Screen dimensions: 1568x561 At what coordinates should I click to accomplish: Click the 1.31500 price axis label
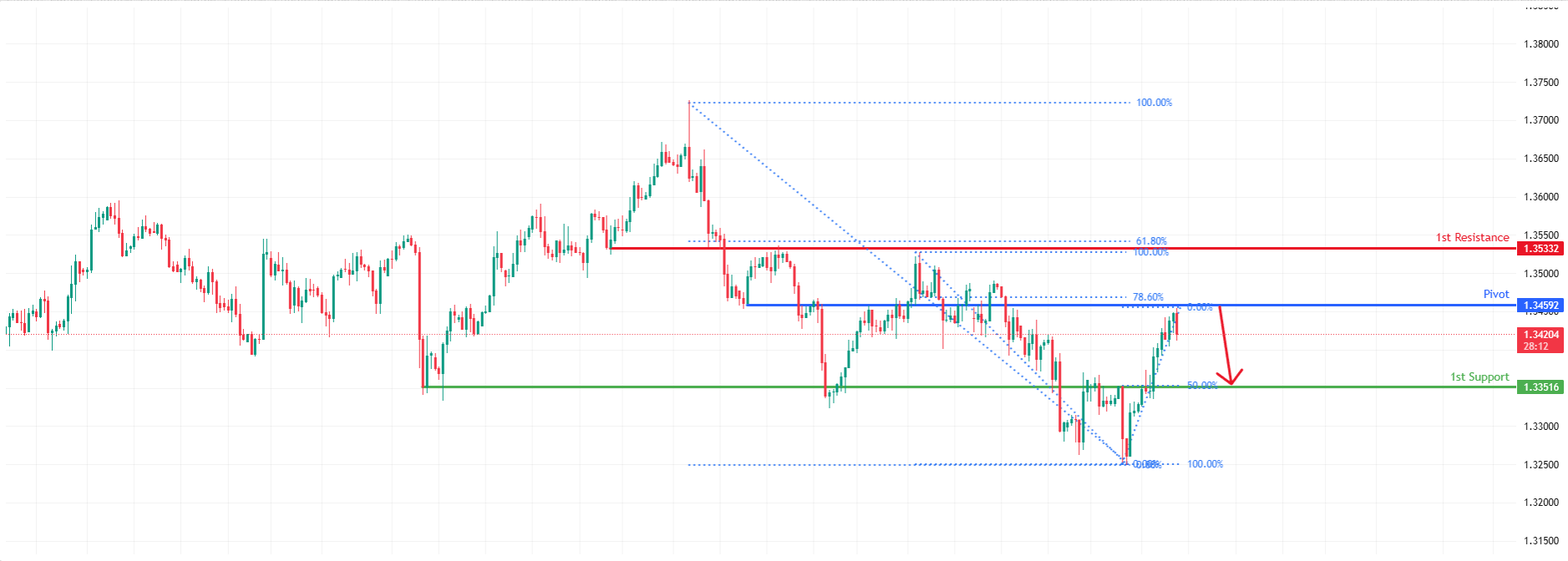click(1540, 541)
